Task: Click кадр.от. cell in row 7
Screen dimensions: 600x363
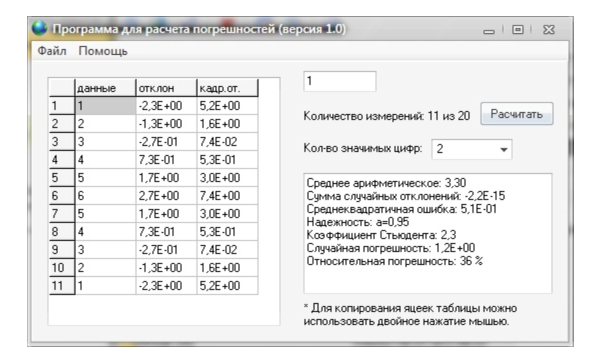Action: click(x=227, y=213)
